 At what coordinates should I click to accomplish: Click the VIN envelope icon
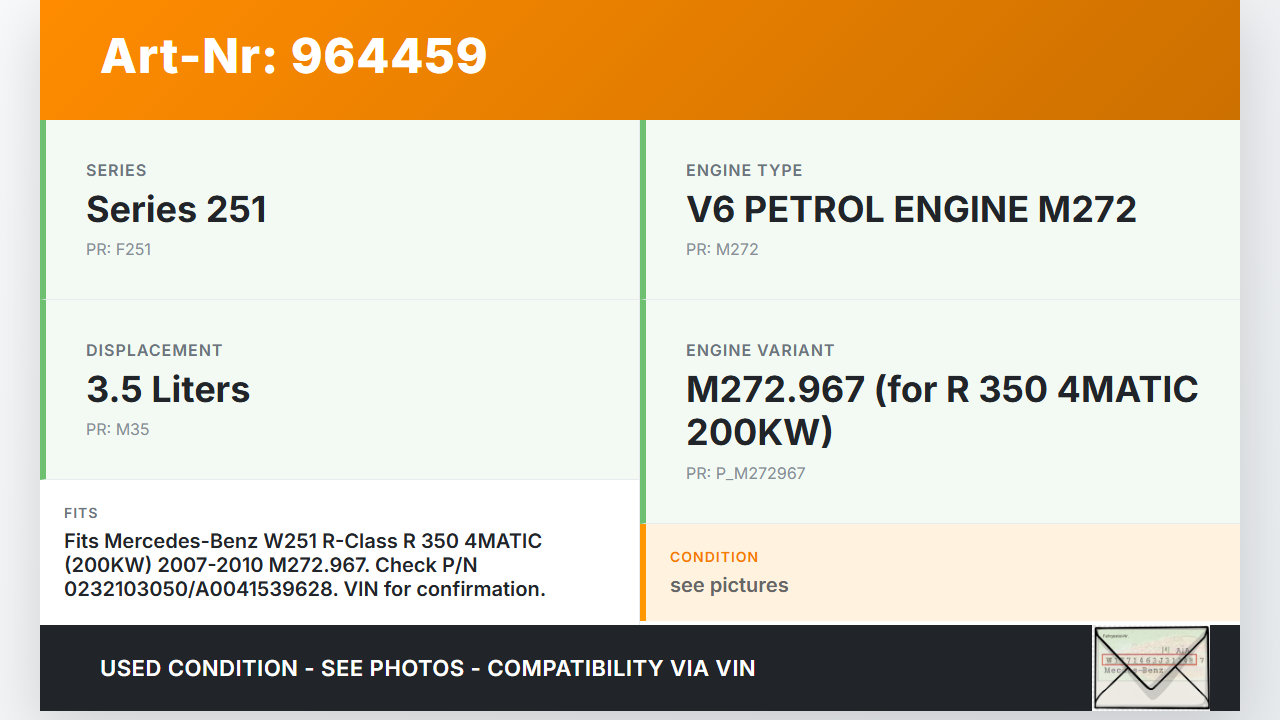tap(1150, 667)
